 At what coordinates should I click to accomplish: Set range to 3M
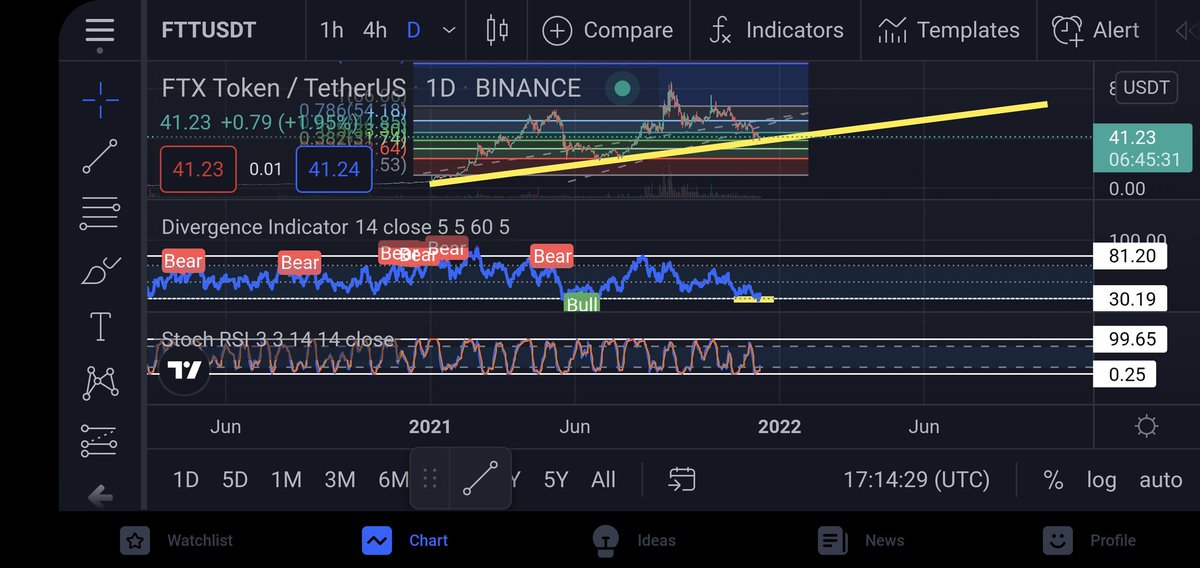click(x=340, y=480)
